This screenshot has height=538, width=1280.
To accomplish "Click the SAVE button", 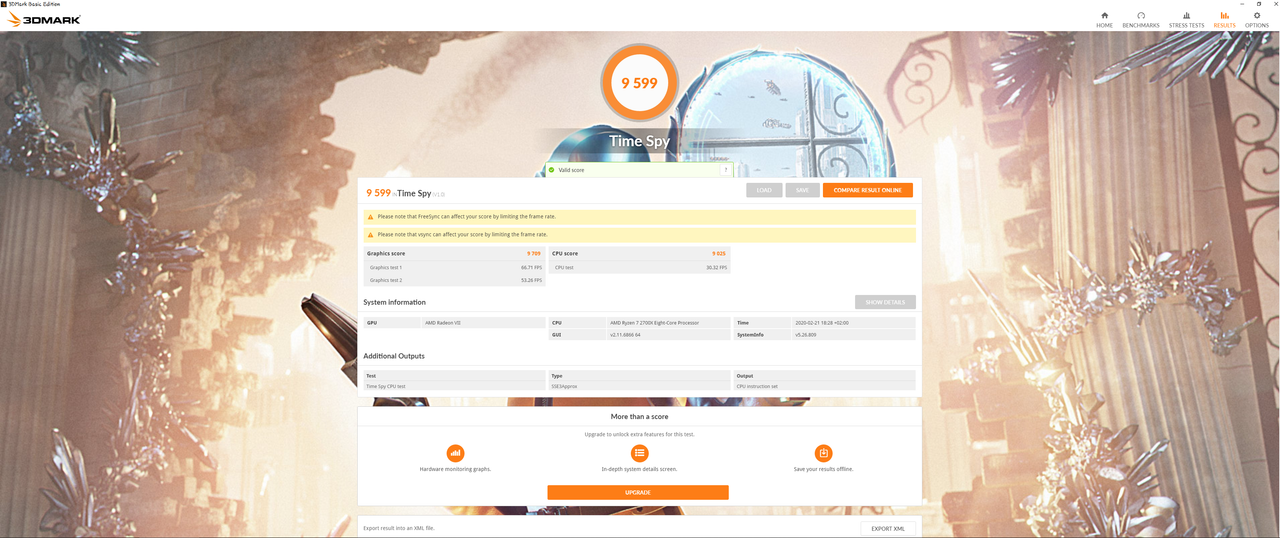I will (802, 190).
